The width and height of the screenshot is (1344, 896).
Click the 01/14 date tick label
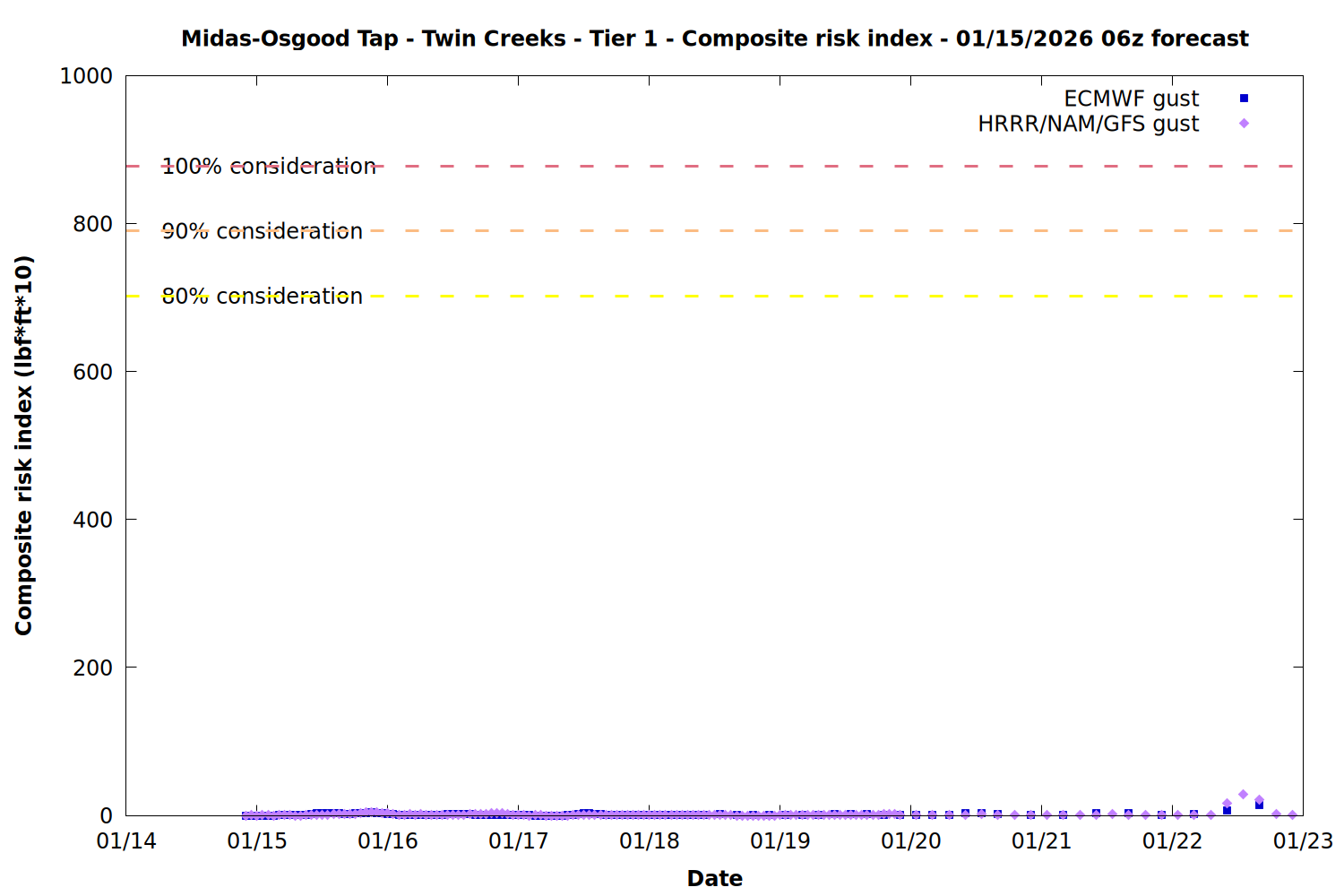(126, 841)
